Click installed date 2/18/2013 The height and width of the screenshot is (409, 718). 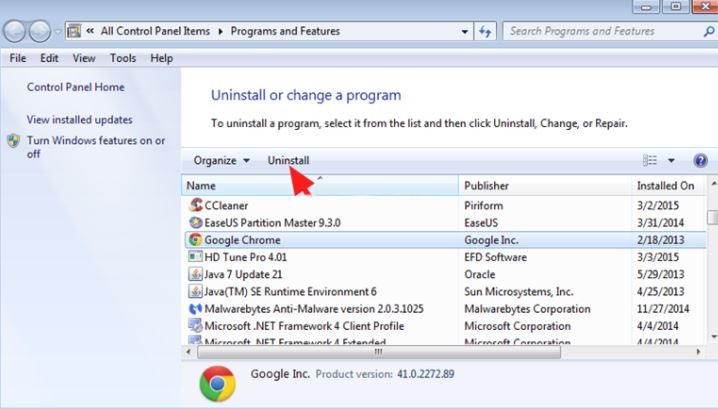(660, 240)
